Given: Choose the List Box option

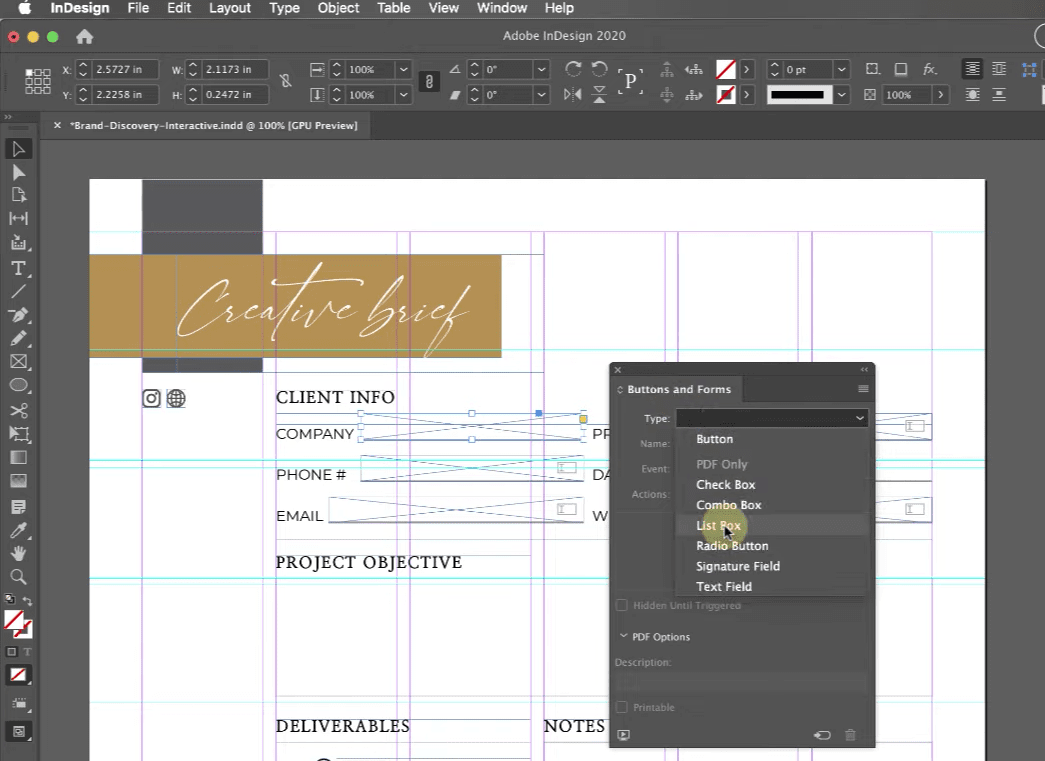Looking at the screenshot, I should tap(718, 526).
